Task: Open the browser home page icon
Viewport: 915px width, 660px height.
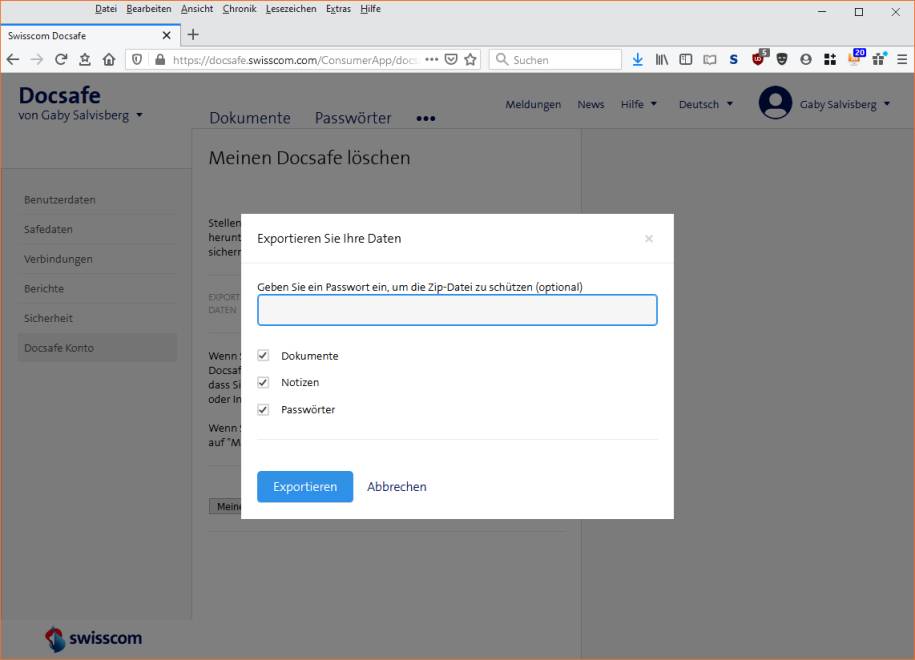Action: coord(109,60)
